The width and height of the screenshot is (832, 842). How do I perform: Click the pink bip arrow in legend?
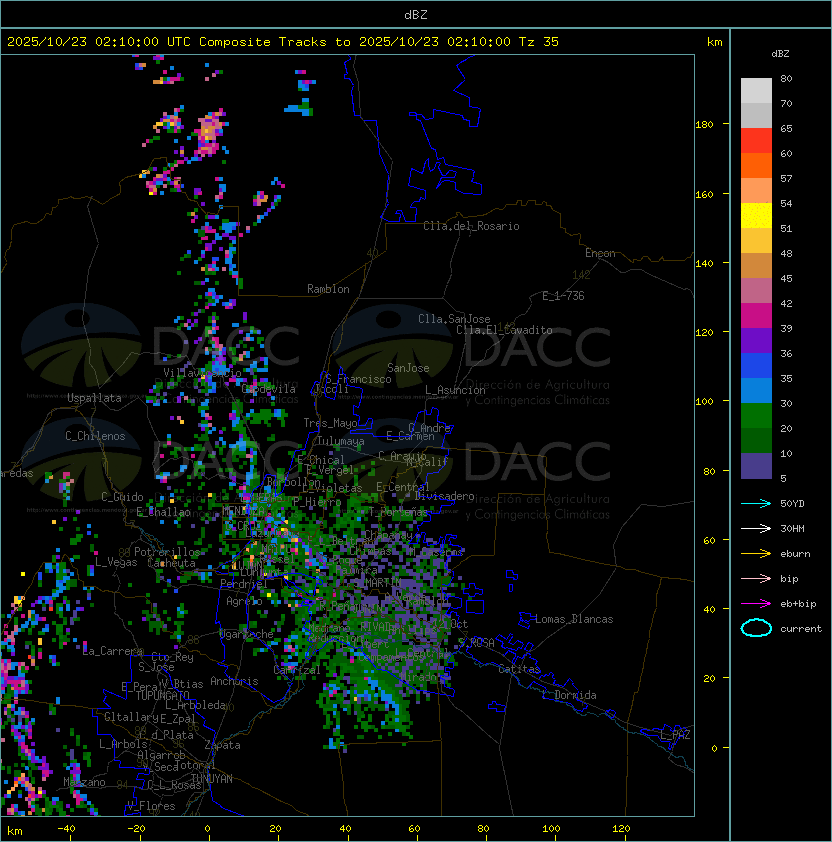pyautogui.click(x=756, y=578)
